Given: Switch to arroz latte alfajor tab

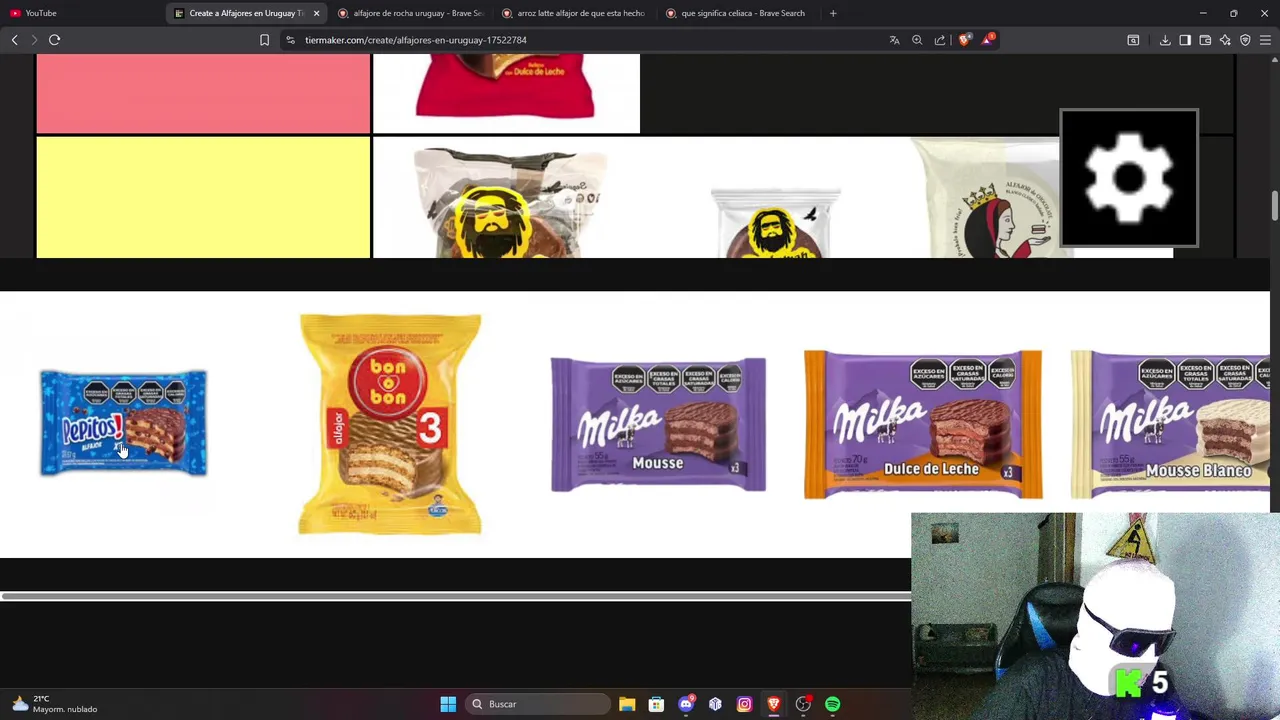Looking at the screenshot, I should tap(574, 13).
